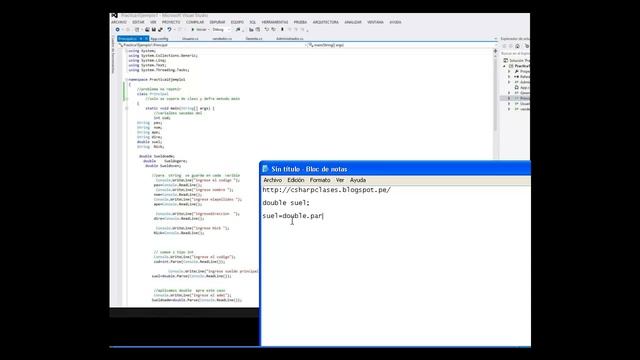Switch to the Administrador.cs editor tab
Viewport: 640px width, 360px height.
coord(290,39)
